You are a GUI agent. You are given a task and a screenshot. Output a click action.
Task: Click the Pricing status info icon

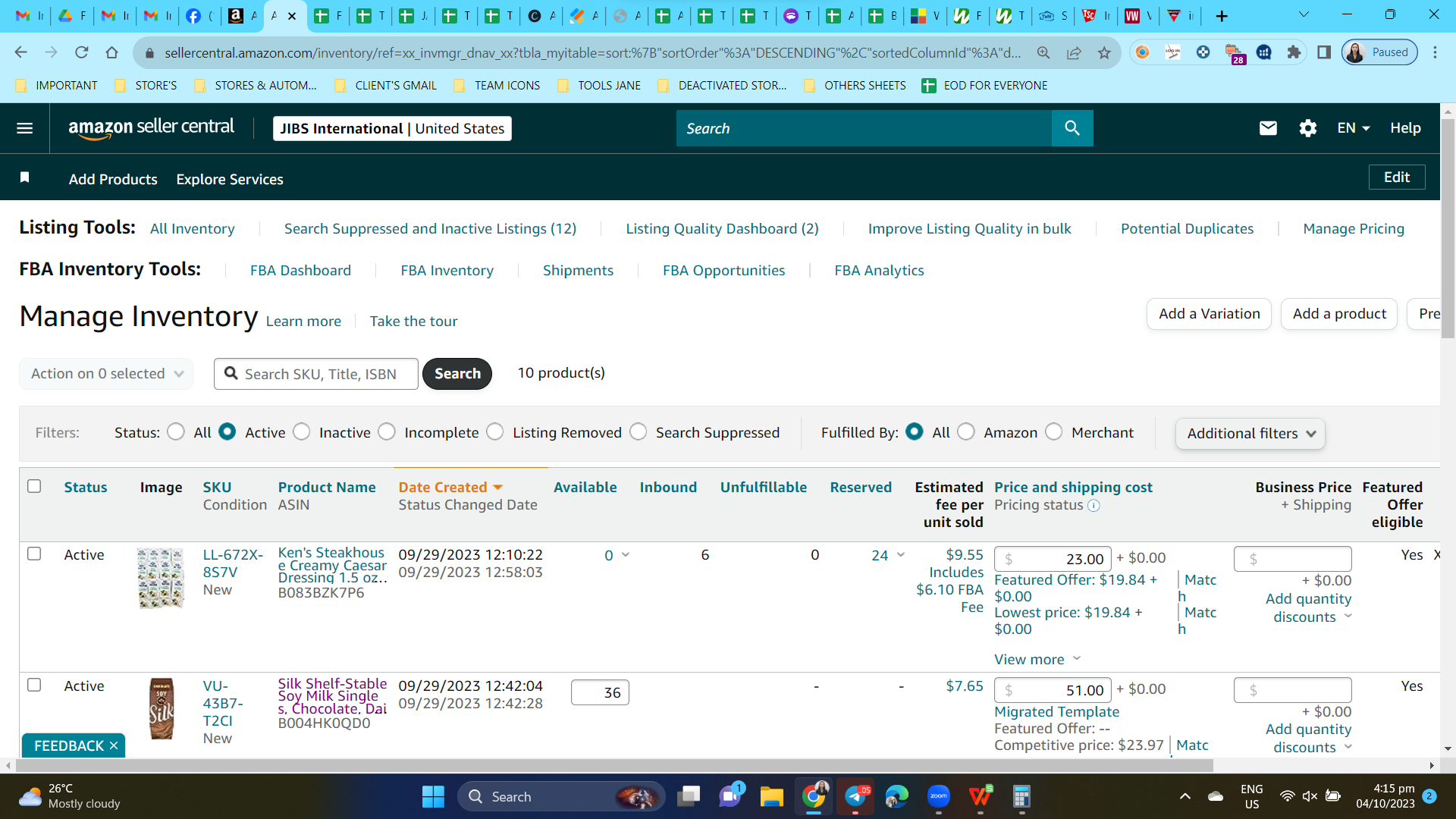click(x=1094, y=506)
